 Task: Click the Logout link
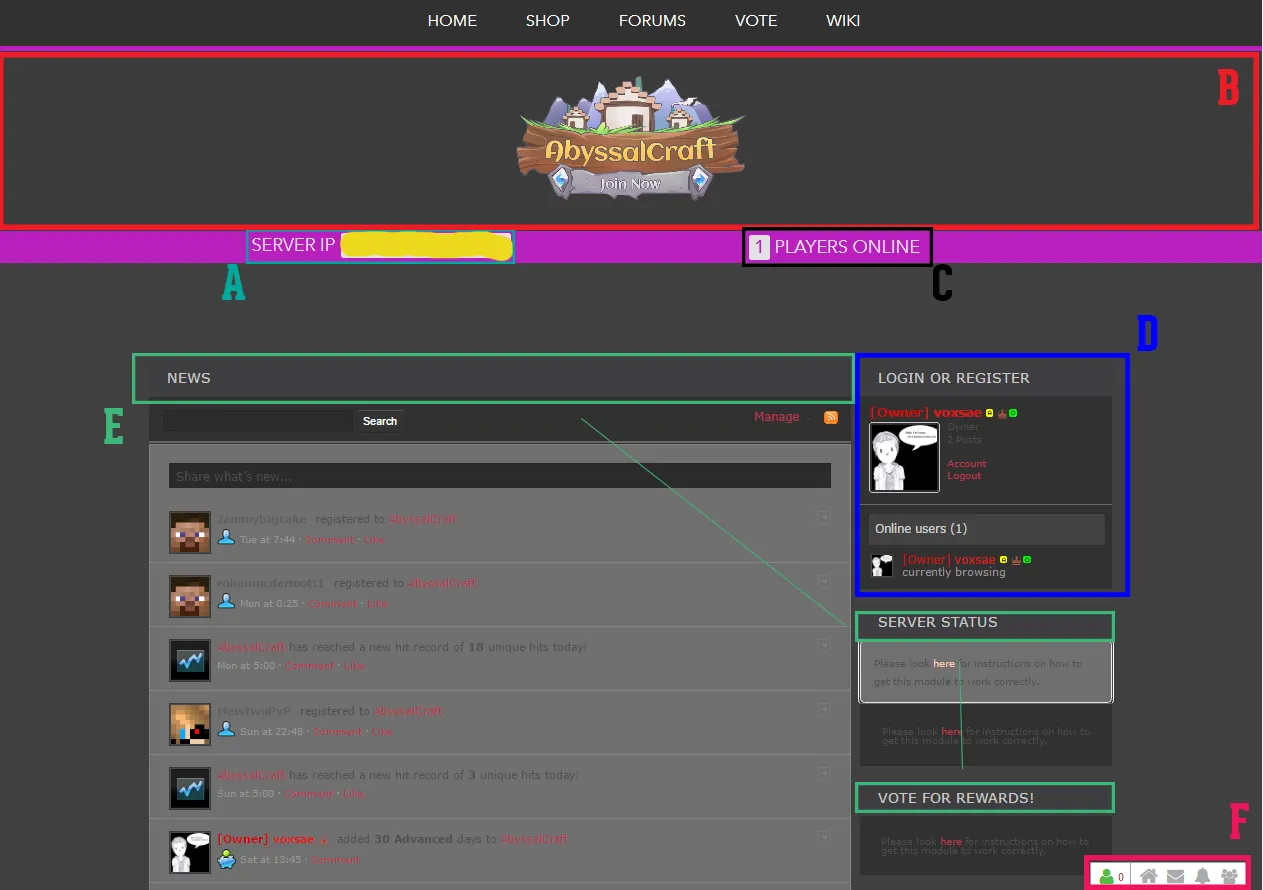point(965,476)
